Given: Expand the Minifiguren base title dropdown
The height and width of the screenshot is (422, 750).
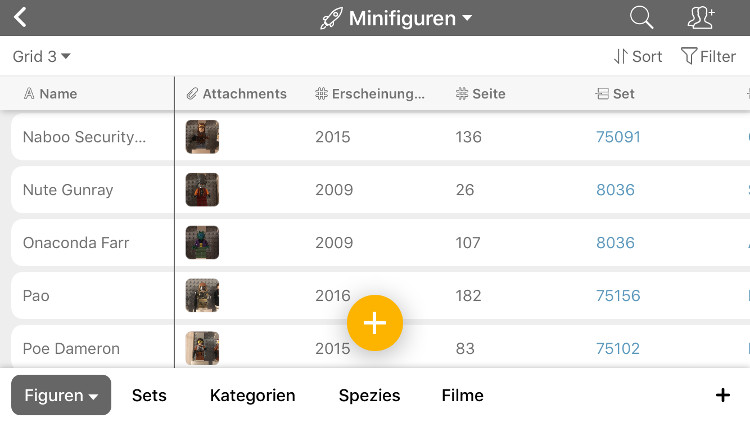Looking at the screenshot, I should (397, 18).
